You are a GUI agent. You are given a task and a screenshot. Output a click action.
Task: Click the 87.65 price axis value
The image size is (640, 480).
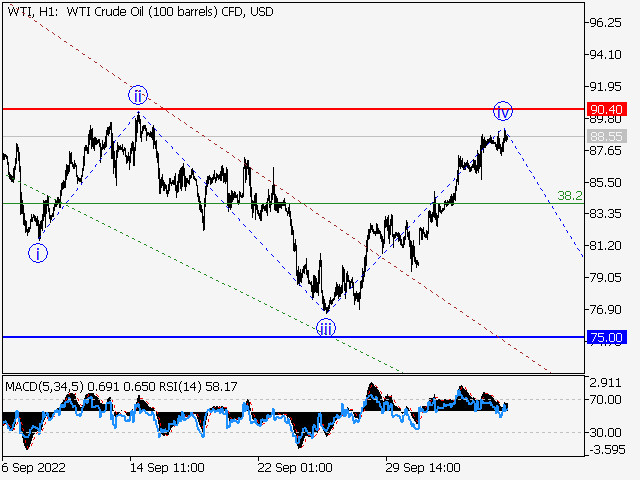(x=606, y=151)
